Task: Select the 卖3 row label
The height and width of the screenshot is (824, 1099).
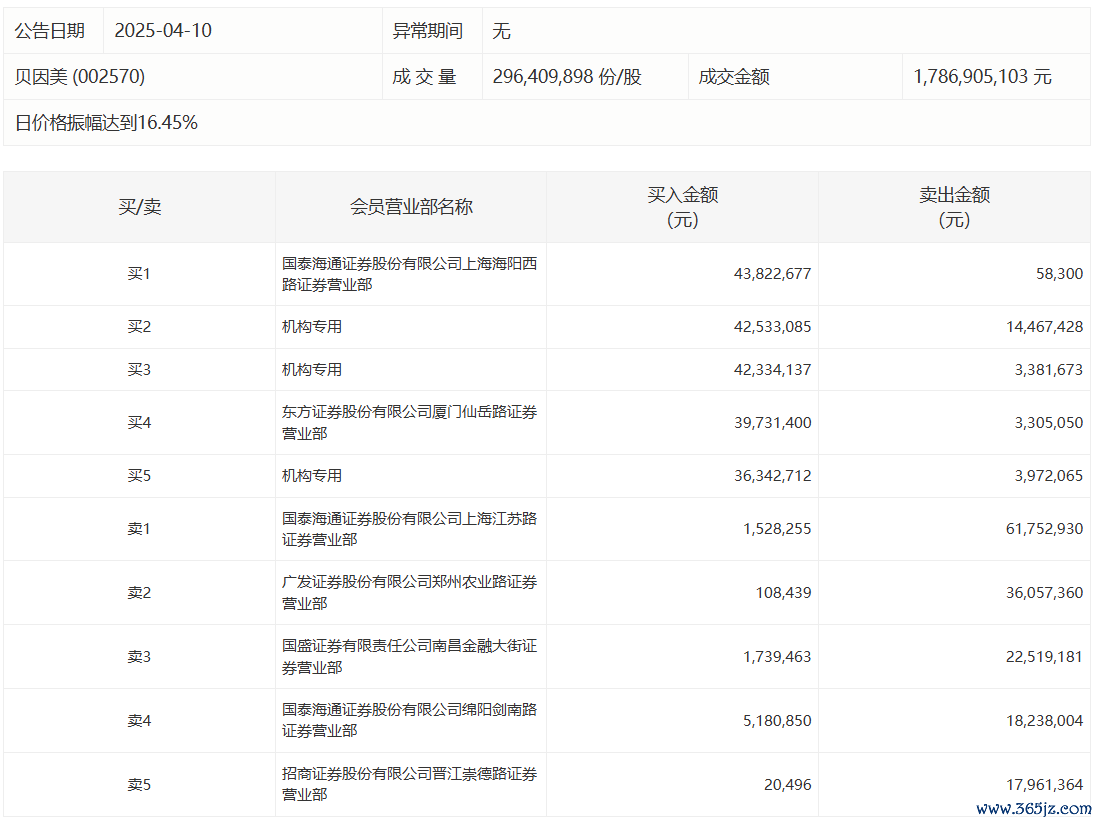Action: tap(139, 657)
